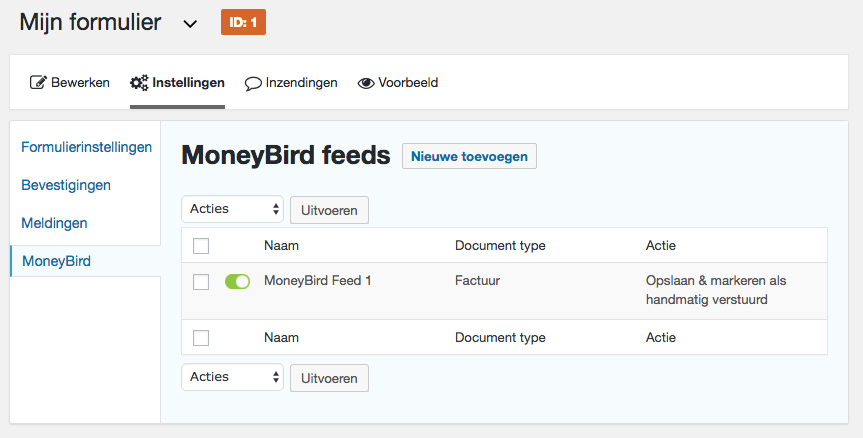
Task: Check the select-all checkbox in table header
Action: [201, 246]
